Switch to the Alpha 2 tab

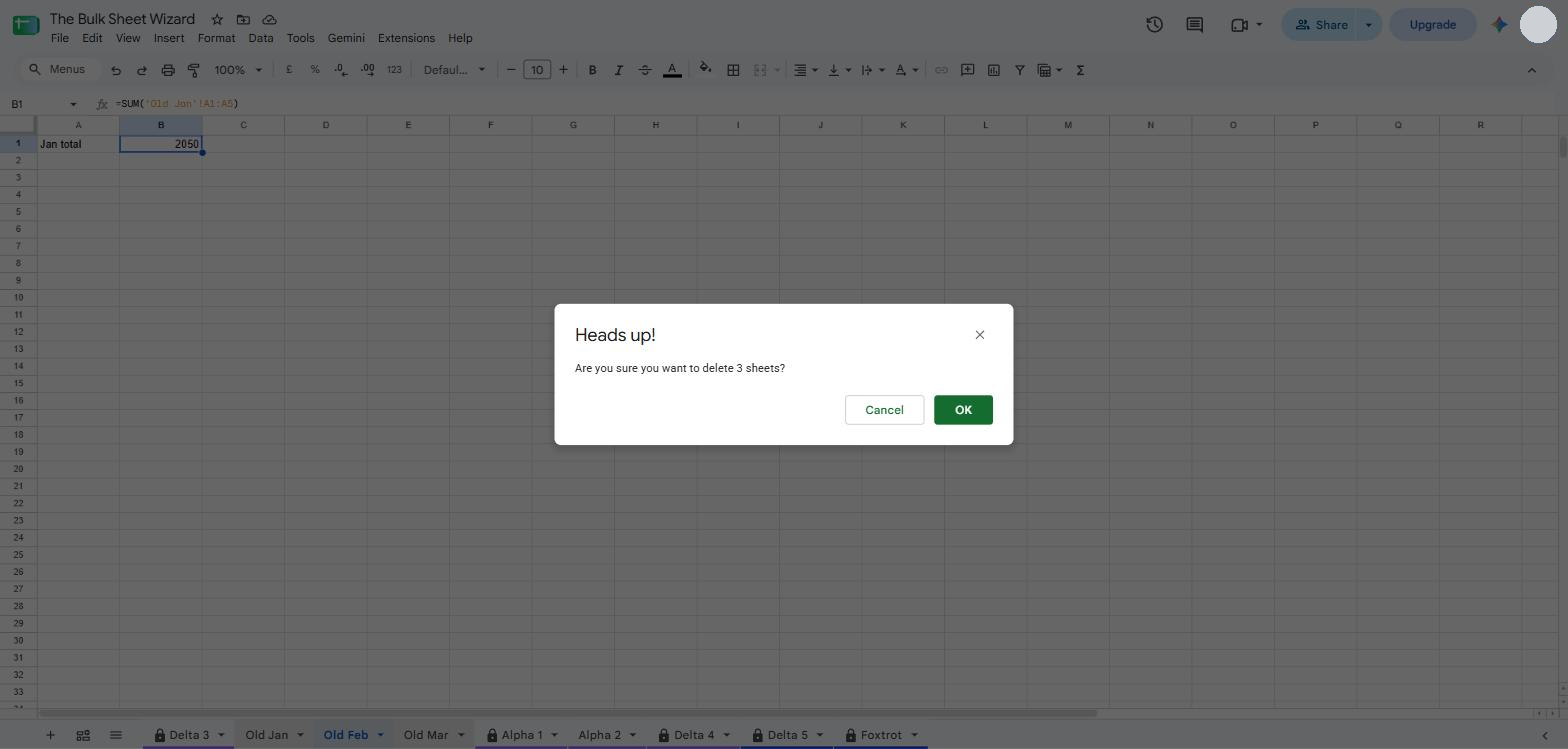599,735
